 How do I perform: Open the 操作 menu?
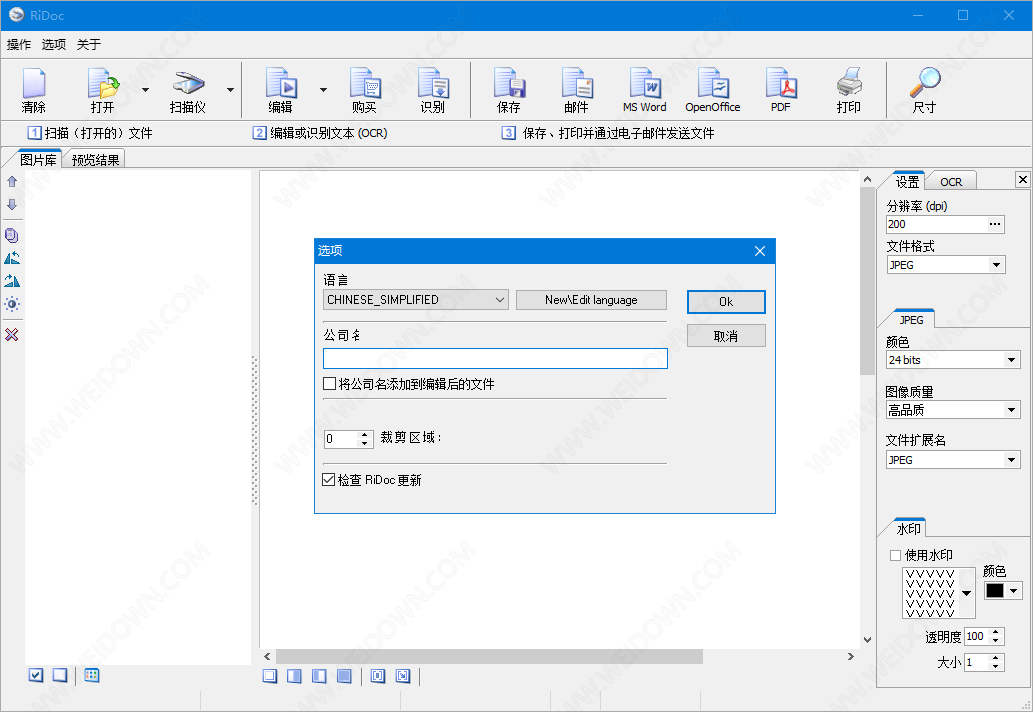click(x=18, y=45)
